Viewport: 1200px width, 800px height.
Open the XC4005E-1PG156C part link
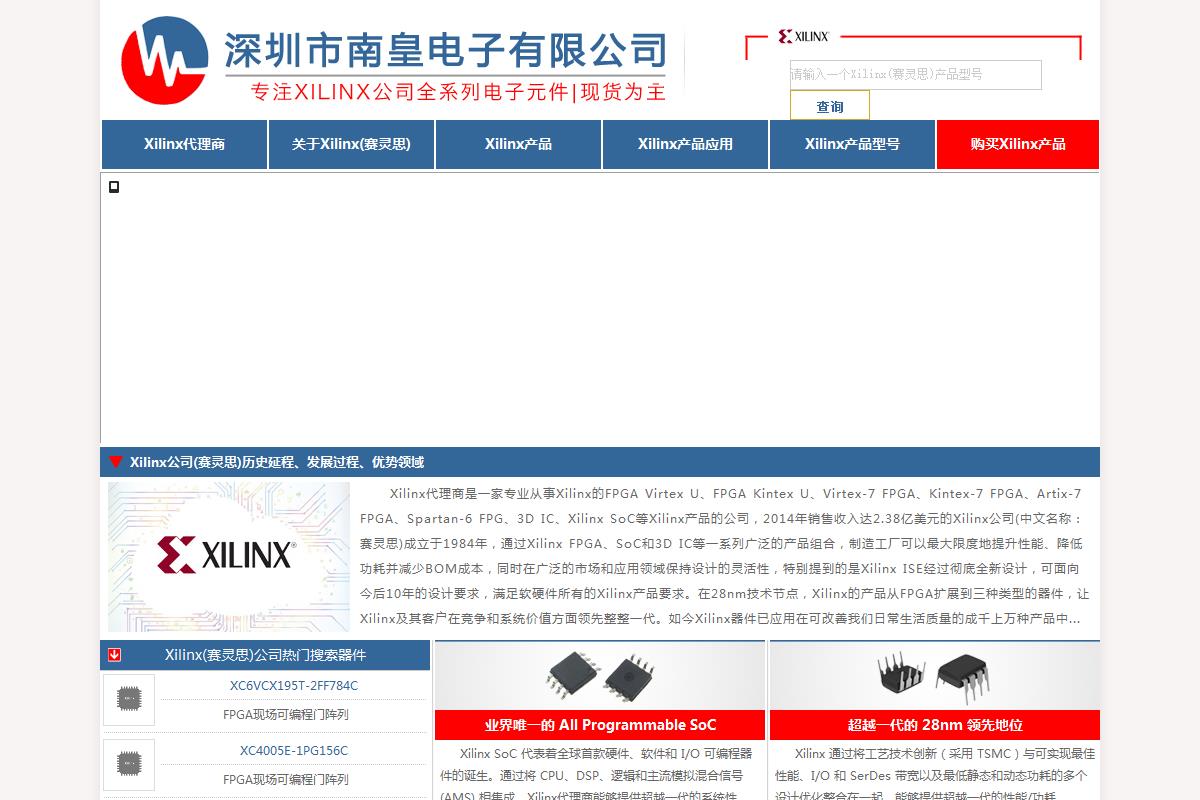tap(294, 751)
